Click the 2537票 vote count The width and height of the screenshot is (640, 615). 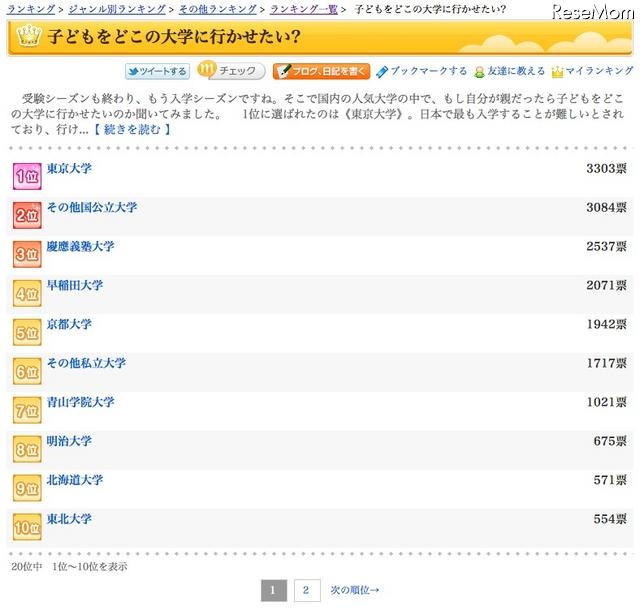point(607,246)
